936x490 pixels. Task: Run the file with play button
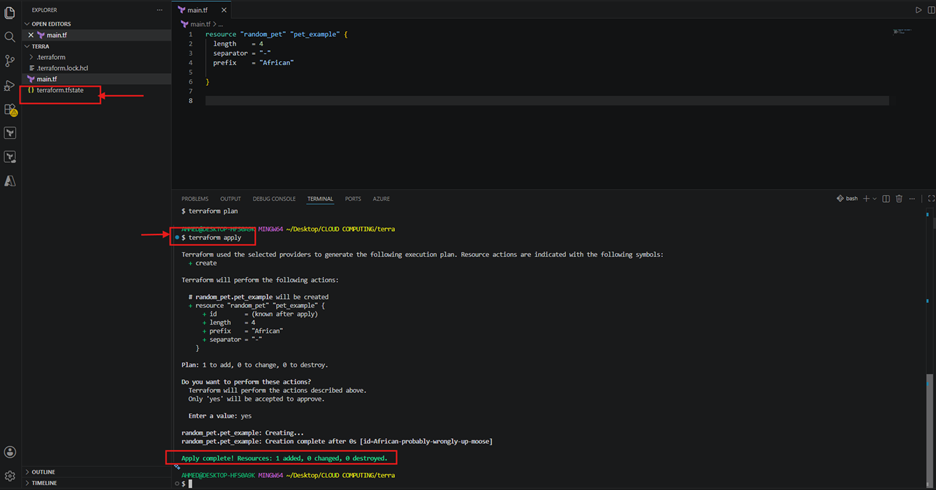click(918, 10)
